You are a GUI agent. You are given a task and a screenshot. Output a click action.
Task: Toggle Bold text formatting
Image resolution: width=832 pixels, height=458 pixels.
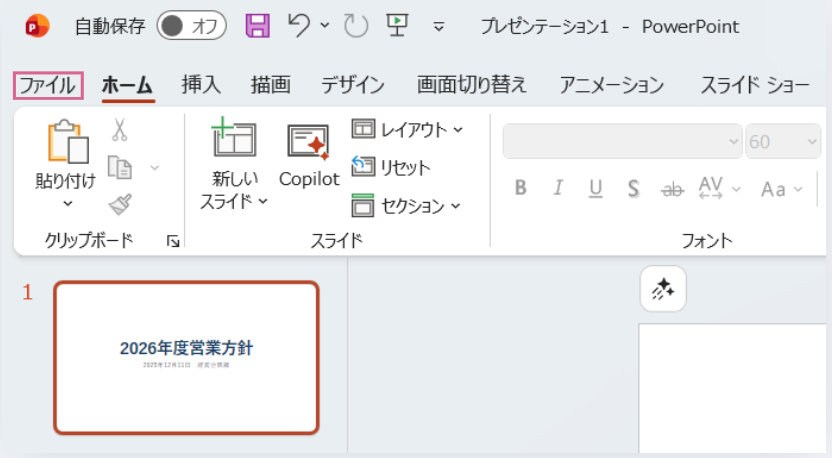[x=520, y=188]
